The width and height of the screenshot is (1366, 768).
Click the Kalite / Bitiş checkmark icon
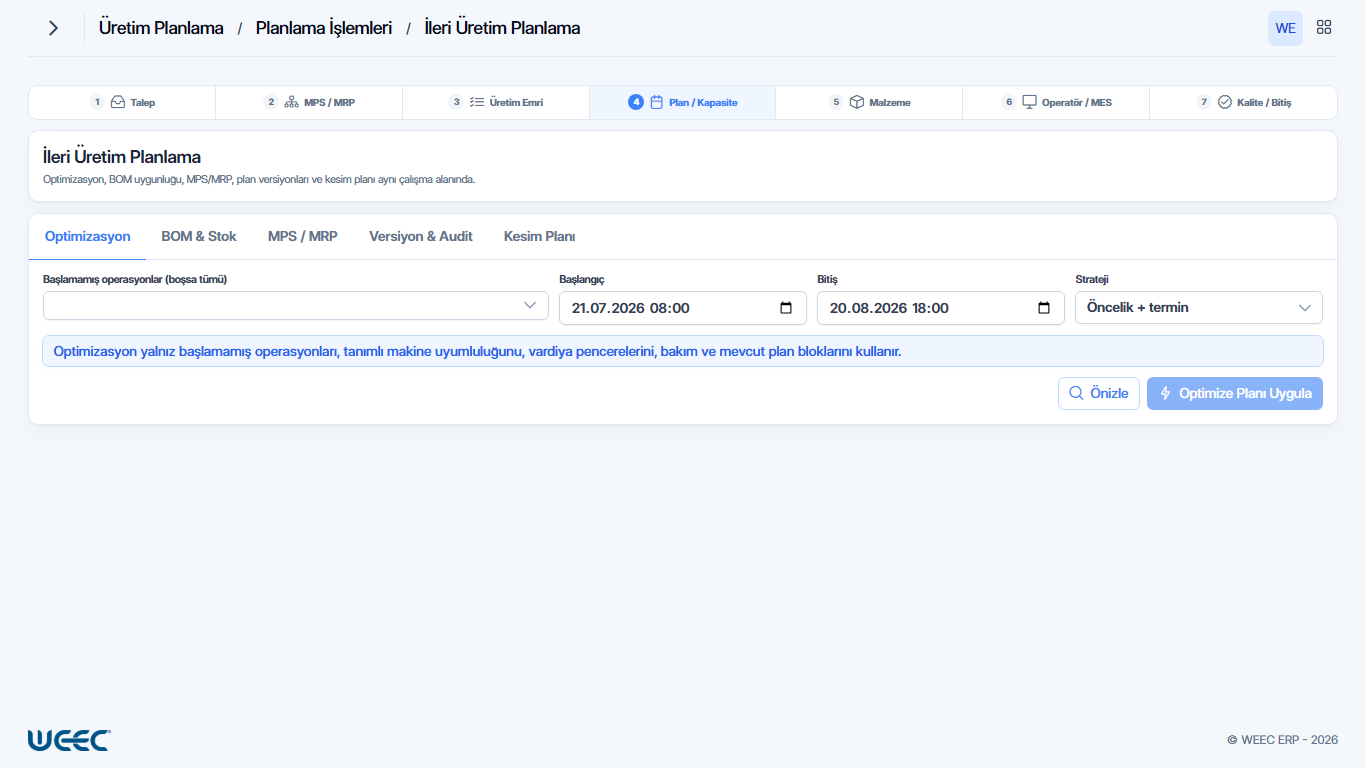1224,102
